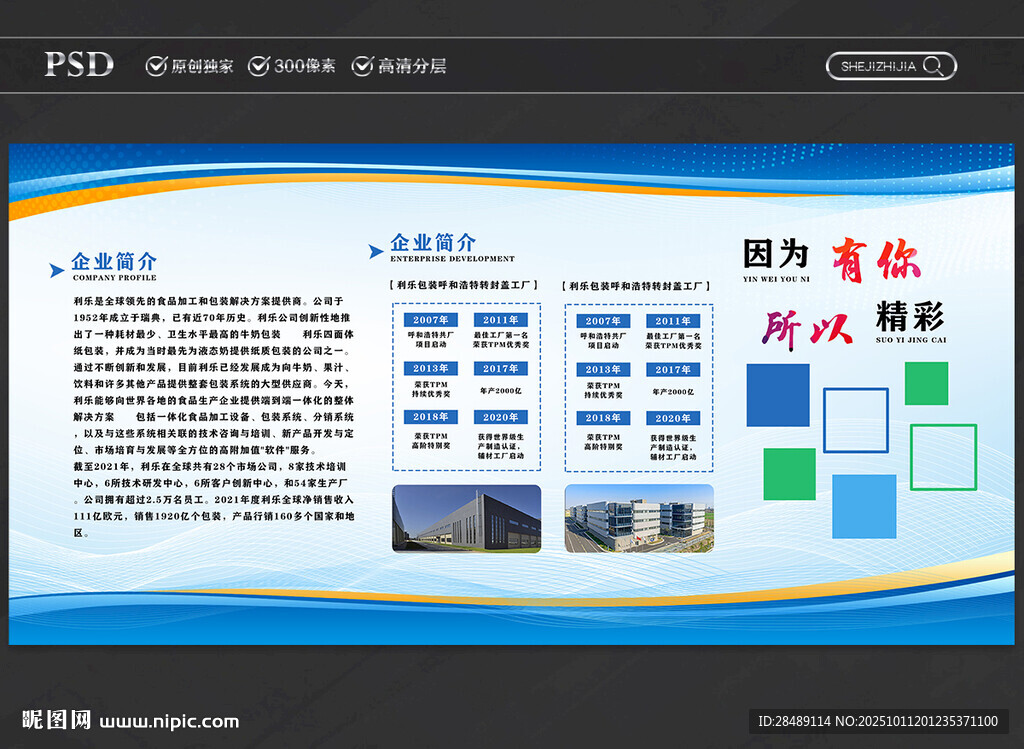This screenshot has height=749, width=1024.
Task: Click the 2013年 label in the left timeline panel
Action: pos(430,368)
